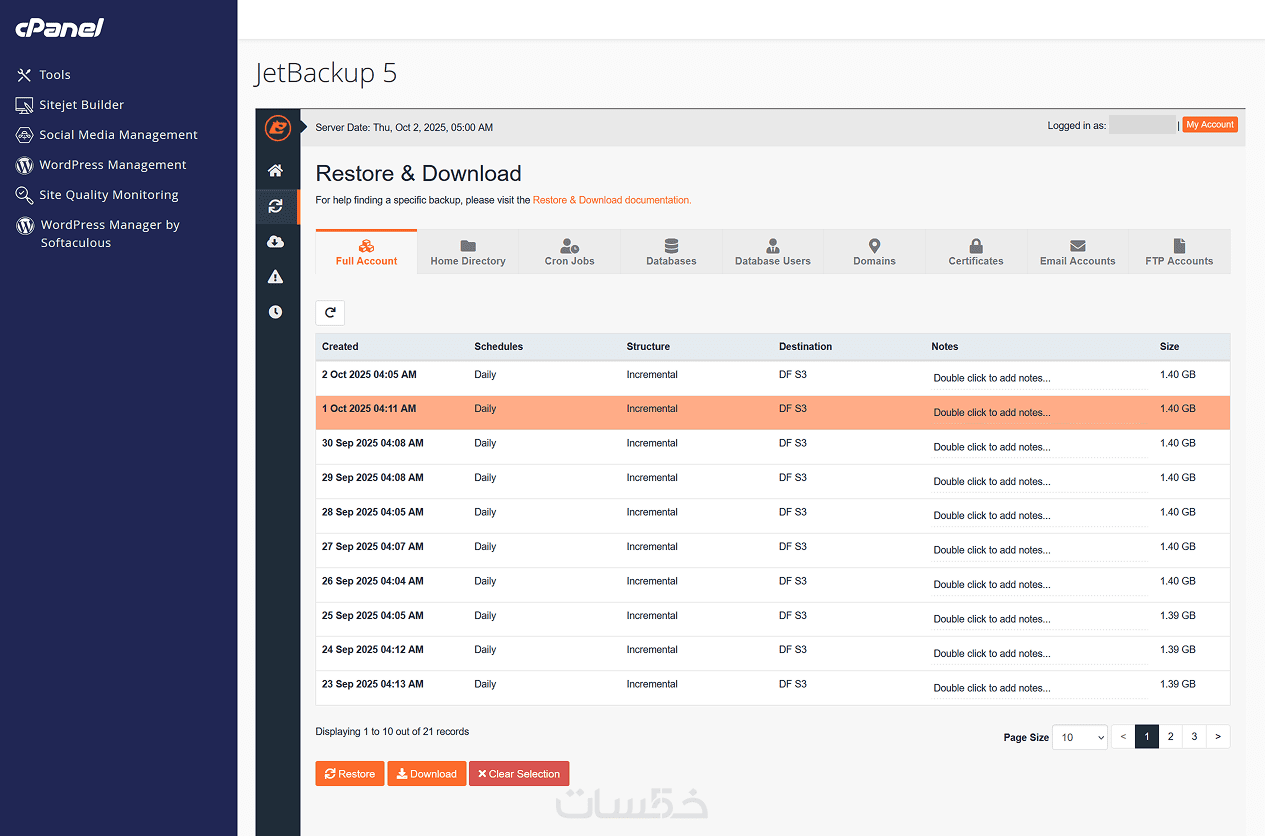Click the Clear Selection button

tap(519, 774)
